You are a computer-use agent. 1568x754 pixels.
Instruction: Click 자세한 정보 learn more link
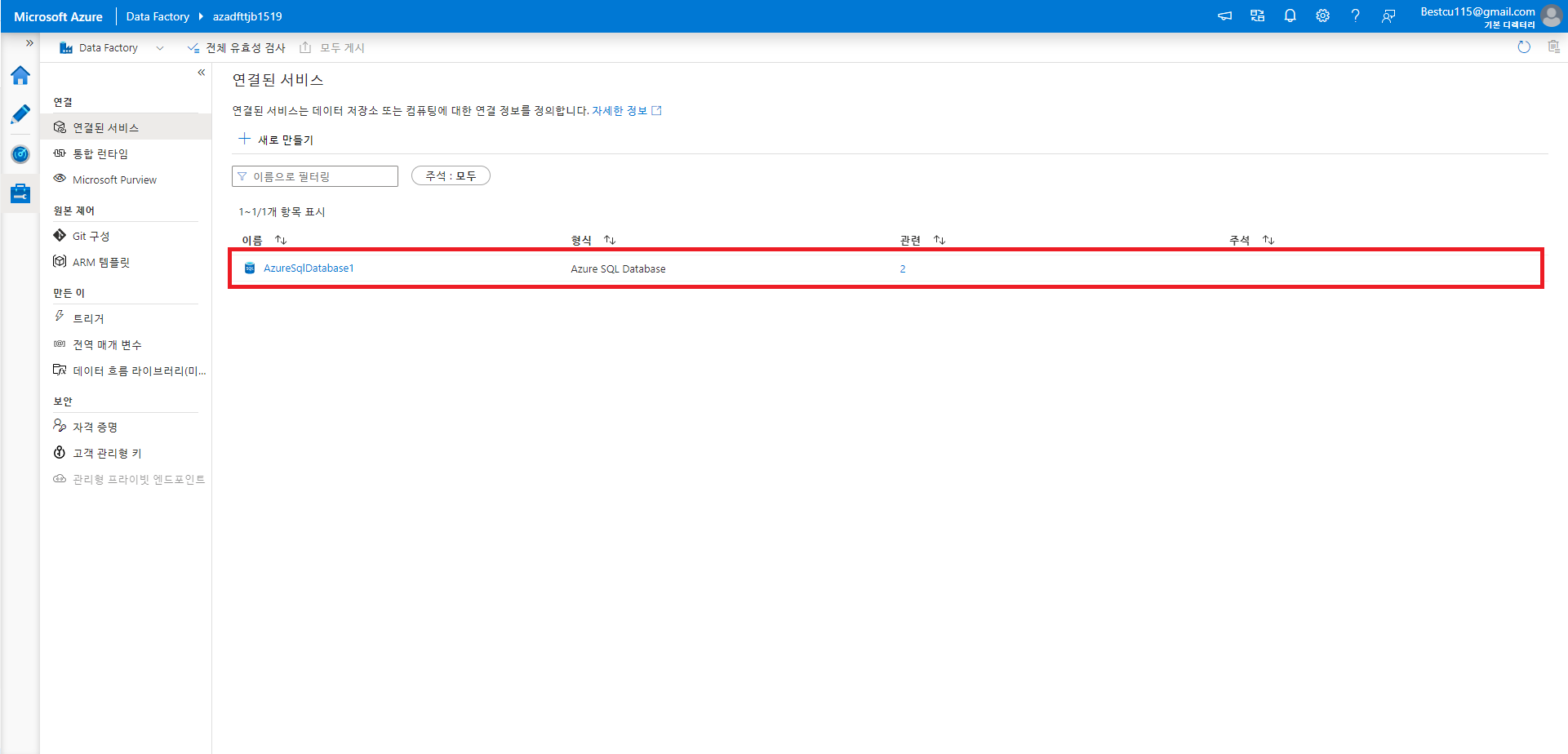[626, 111]
